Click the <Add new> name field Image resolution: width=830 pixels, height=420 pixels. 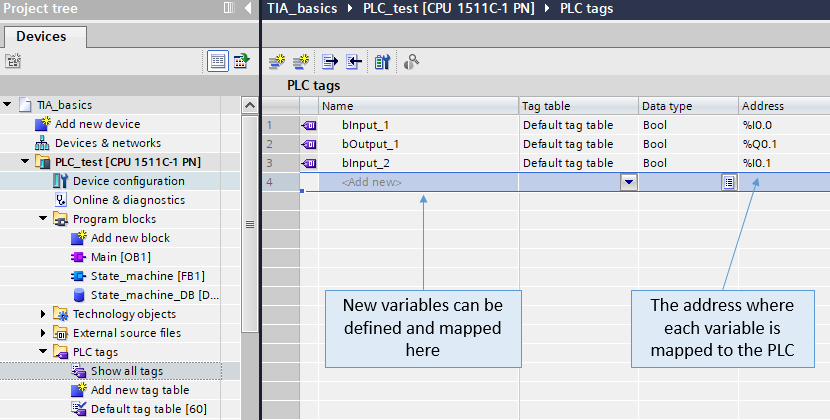pyautogui.click(x=372, y=182)
